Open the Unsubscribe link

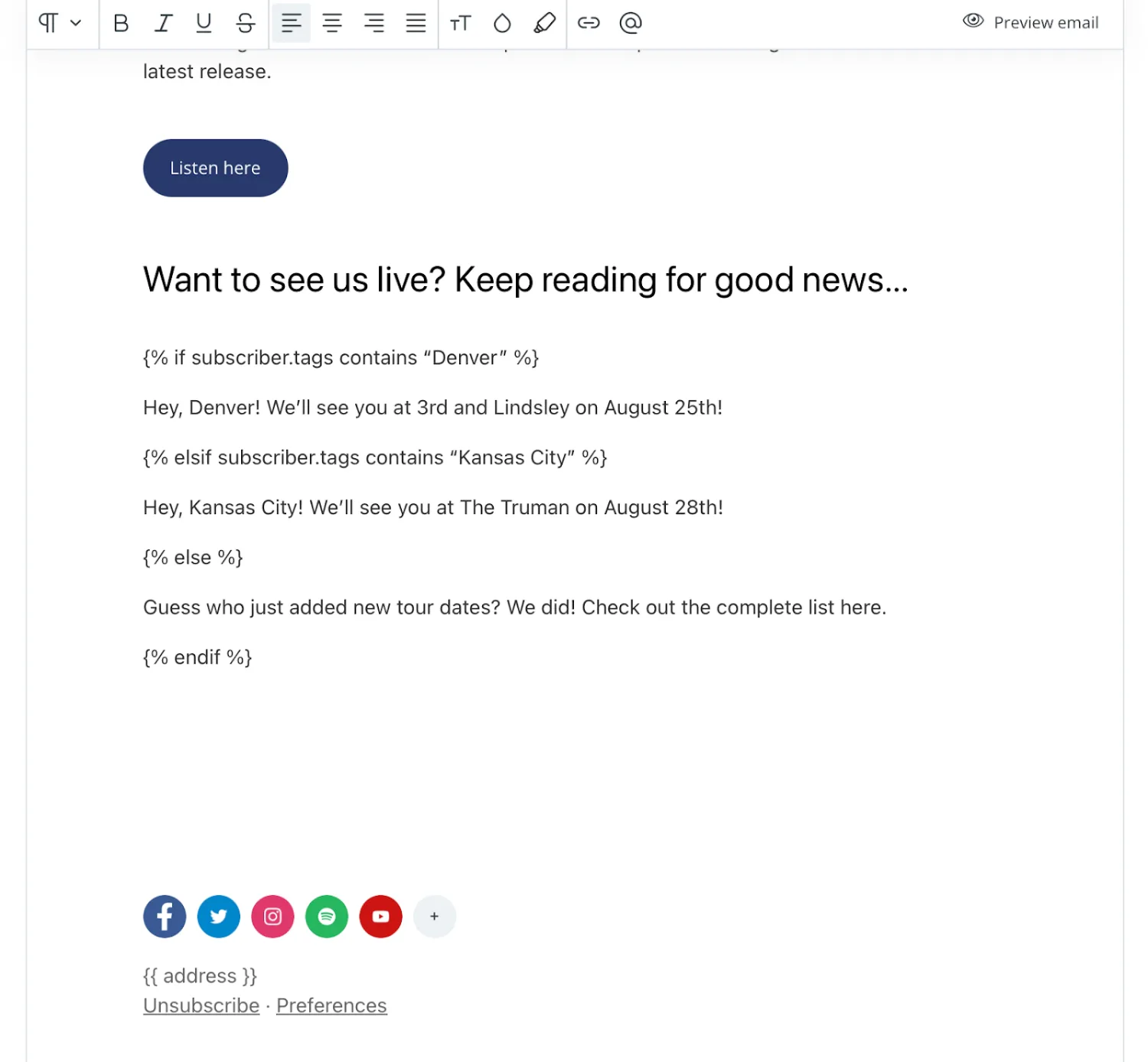201,1005
